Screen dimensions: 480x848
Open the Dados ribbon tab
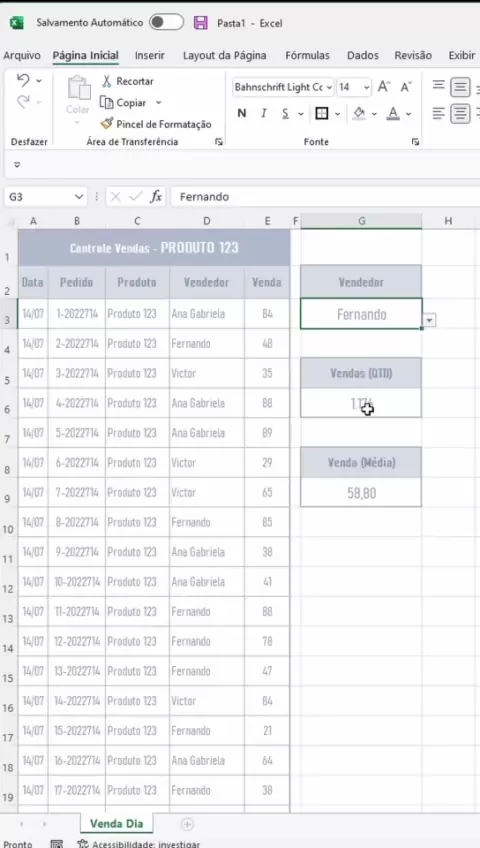tap(363, 55)
